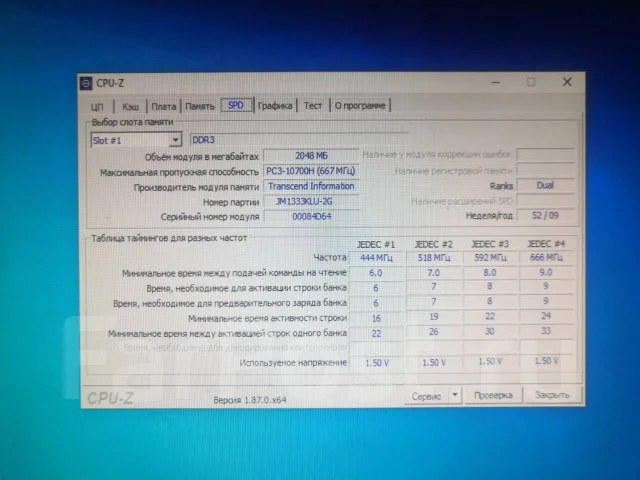640x480 pixels.
Task: Click the Частота row label
Action: point(330,258)
